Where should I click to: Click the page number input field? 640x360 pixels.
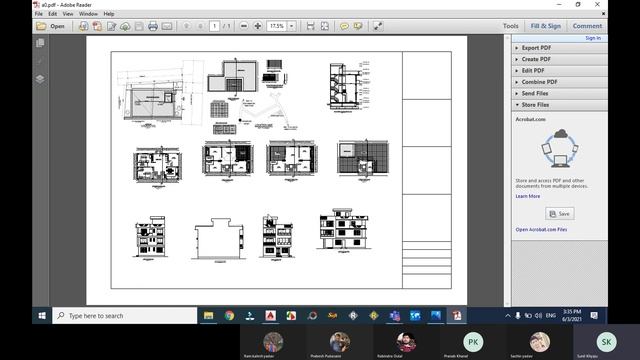215,26
